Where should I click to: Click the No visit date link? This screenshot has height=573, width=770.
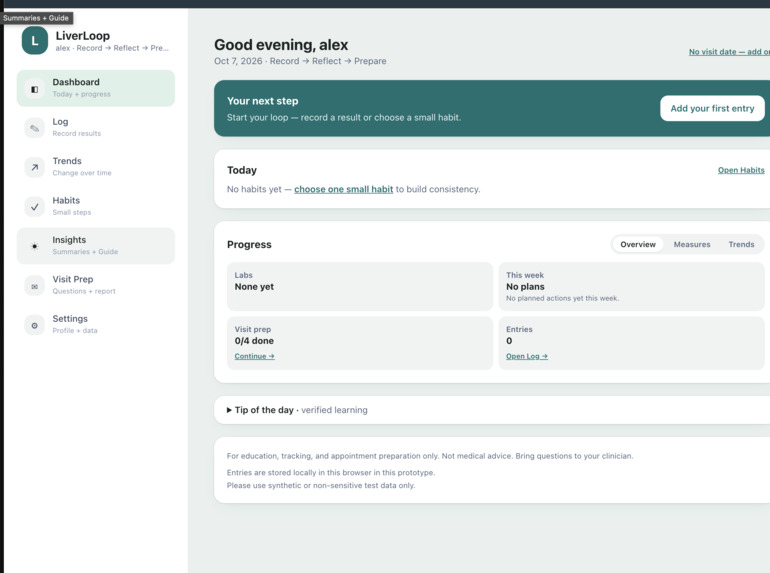(729, 52)
